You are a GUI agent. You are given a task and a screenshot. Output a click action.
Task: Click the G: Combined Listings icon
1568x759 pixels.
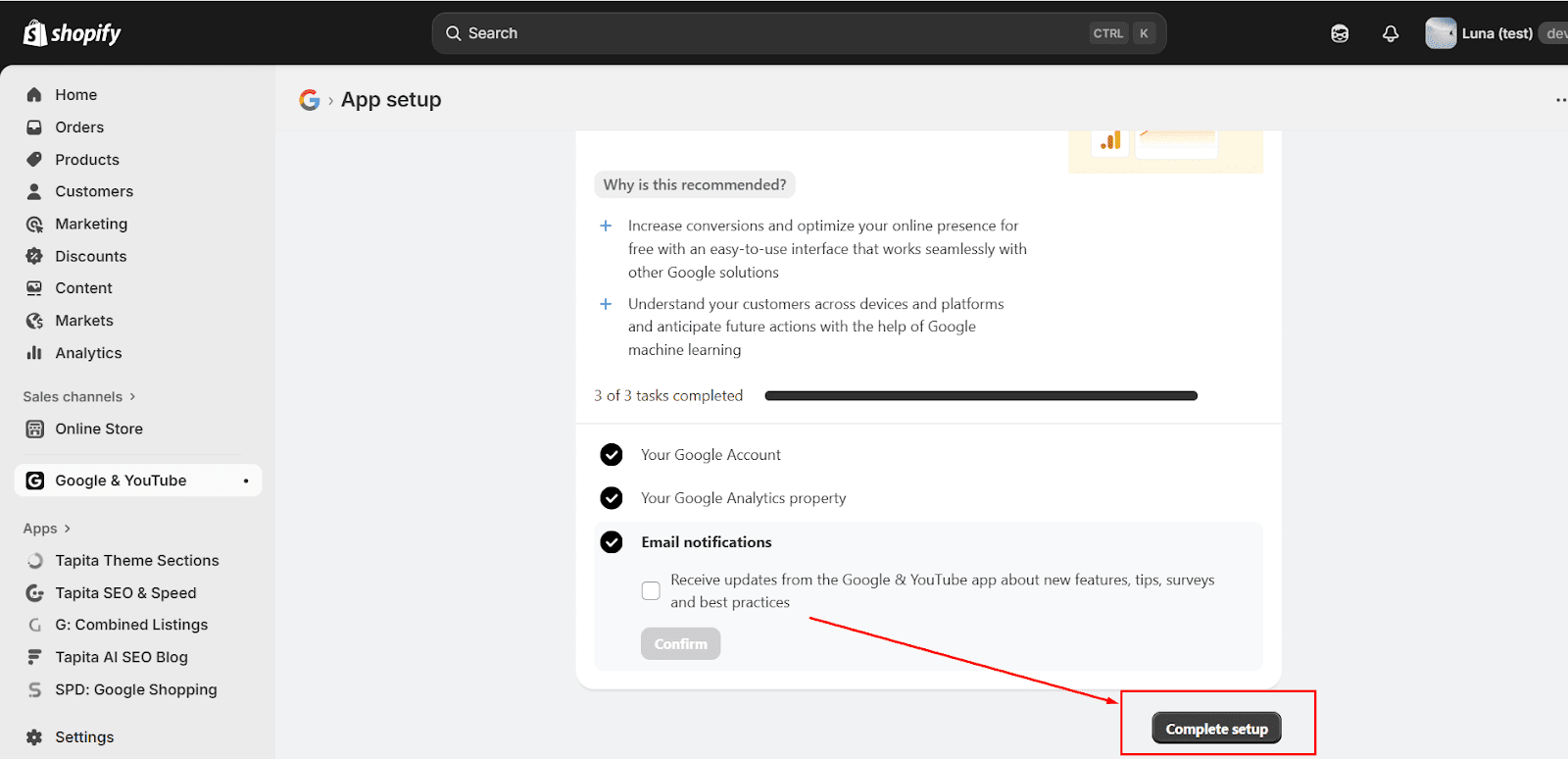click(34, 625)
